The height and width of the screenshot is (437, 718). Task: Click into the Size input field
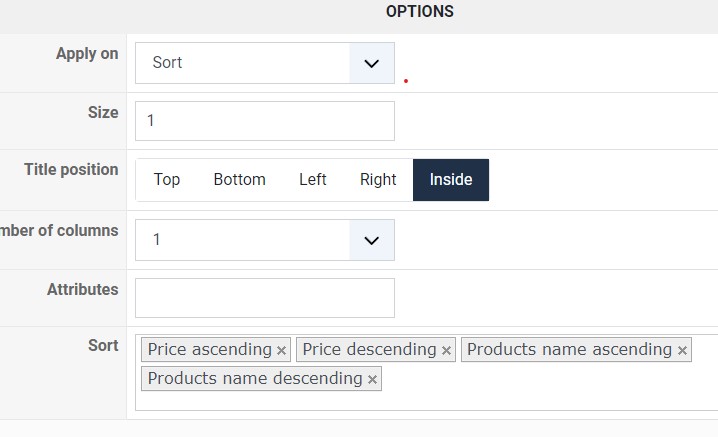(264, 121)
